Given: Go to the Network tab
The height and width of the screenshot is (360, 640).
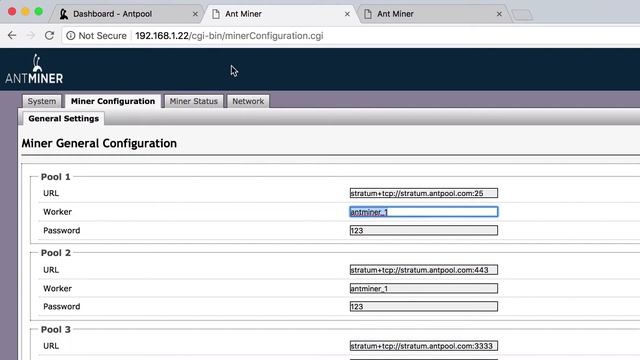Looking at the screenshot, I should (x=248, y=101).
